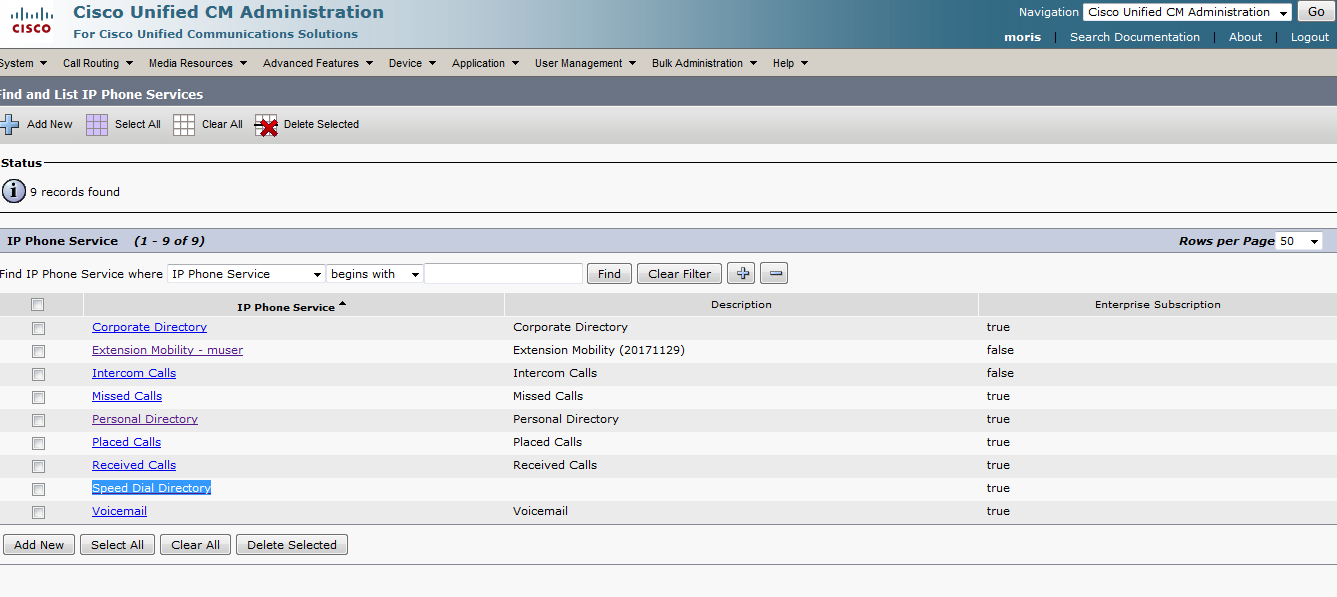
Task: Check the Corporate Directory row checkbox
Action: coord(38,328)
